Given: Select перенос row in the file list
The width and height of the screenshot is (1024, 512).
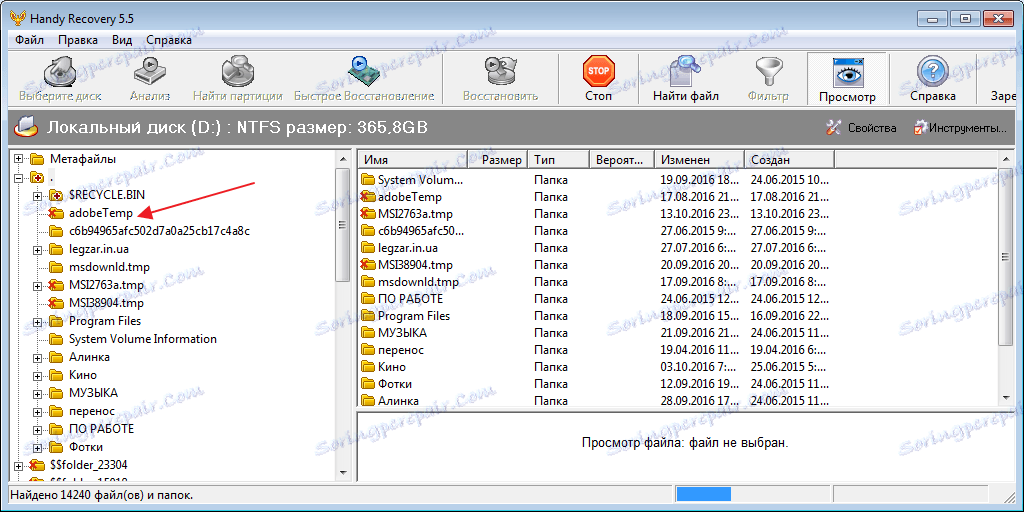Looking at the screenshot, I should point(678,349).
